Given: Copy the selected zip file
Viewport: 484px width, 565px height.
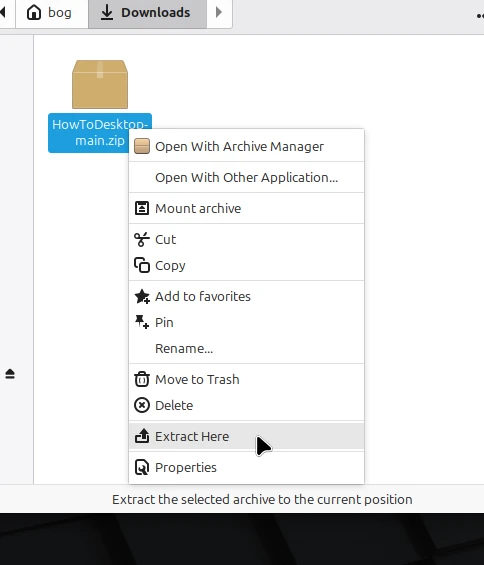Looking at the screenshot, I should pyautogui.click(x=247, y=266).
